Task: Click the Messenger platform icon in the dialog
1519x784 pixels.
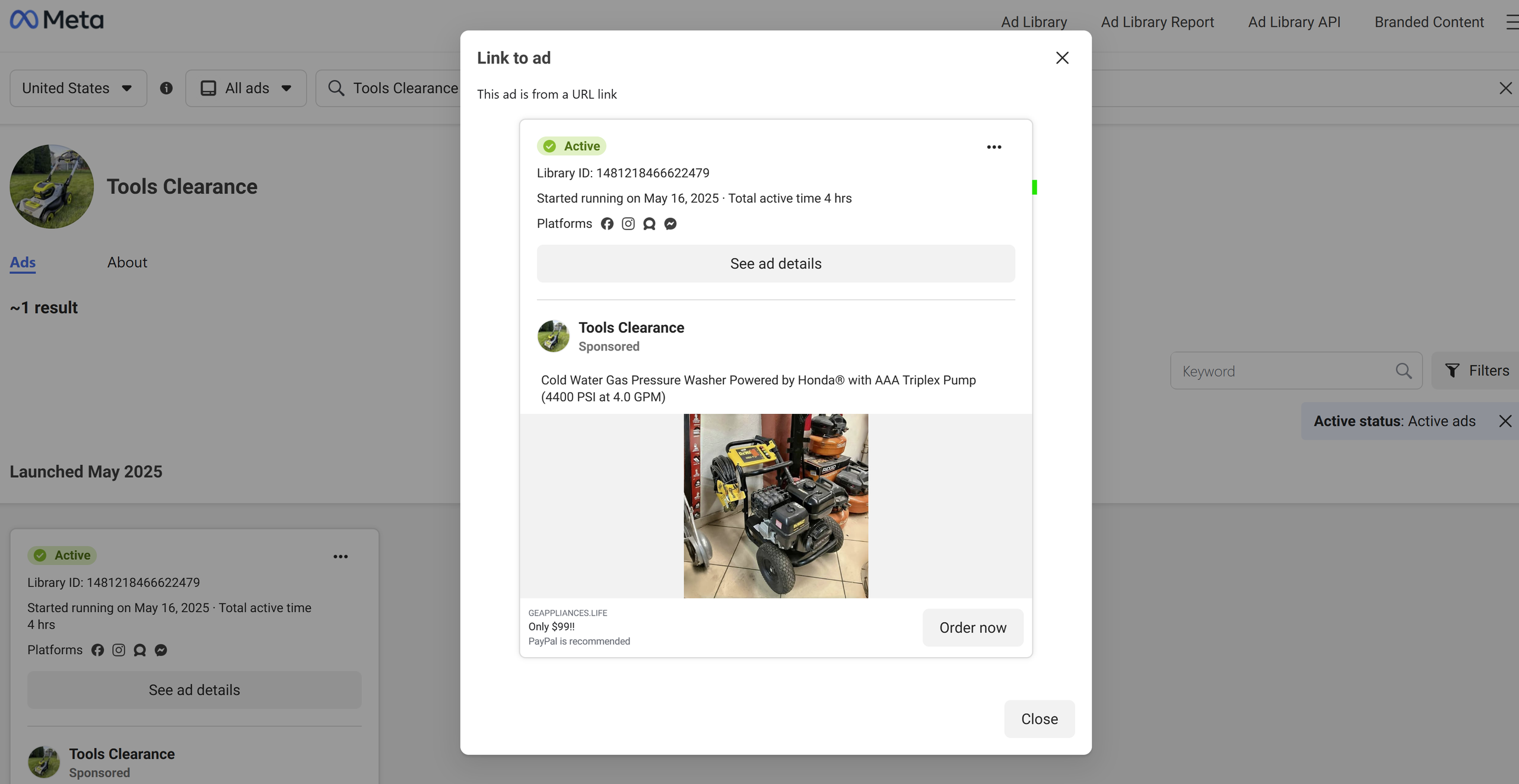Action: 670,224
